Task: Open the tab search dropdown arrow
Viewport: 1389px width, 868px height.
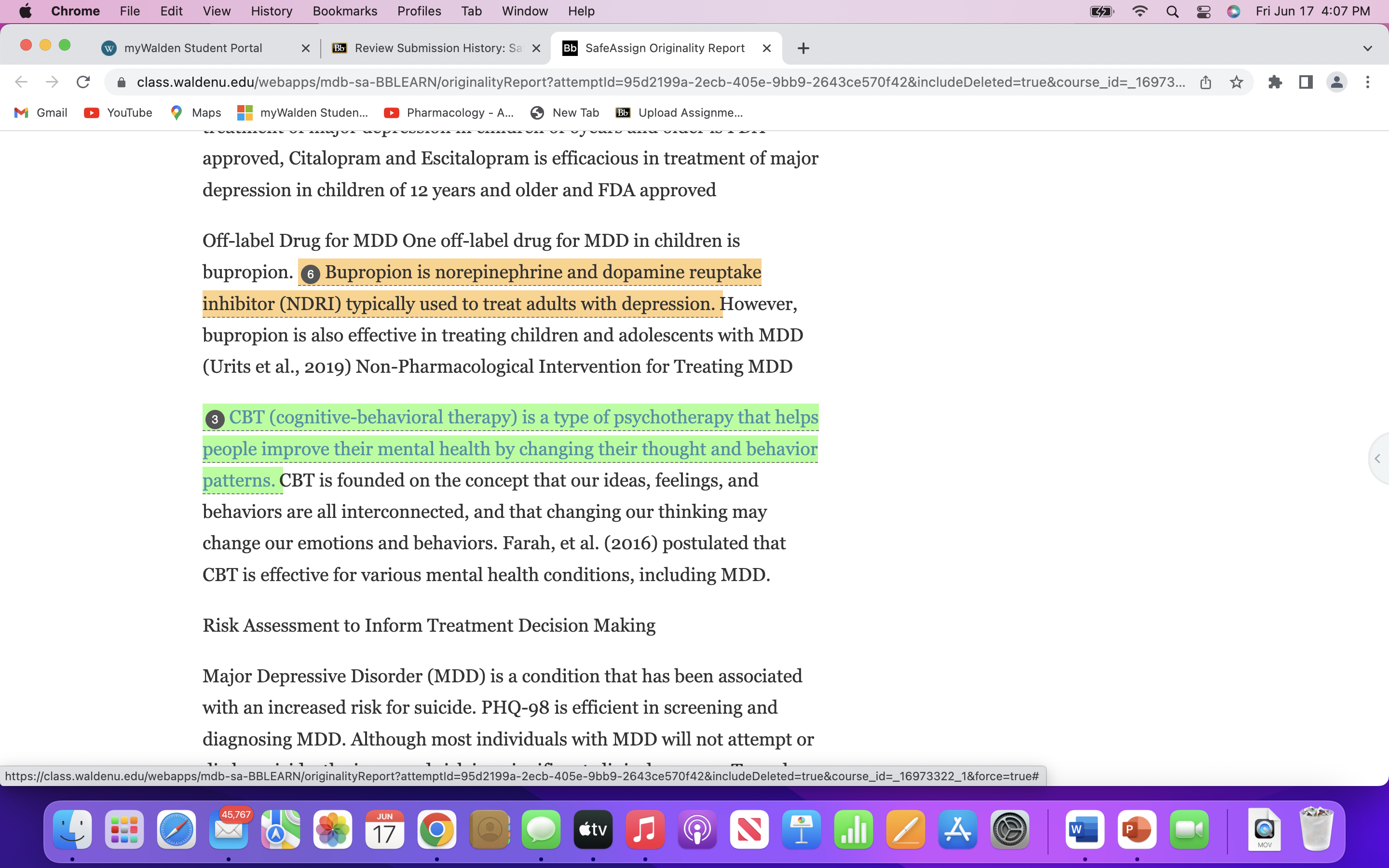Action: coord(1367,48)
